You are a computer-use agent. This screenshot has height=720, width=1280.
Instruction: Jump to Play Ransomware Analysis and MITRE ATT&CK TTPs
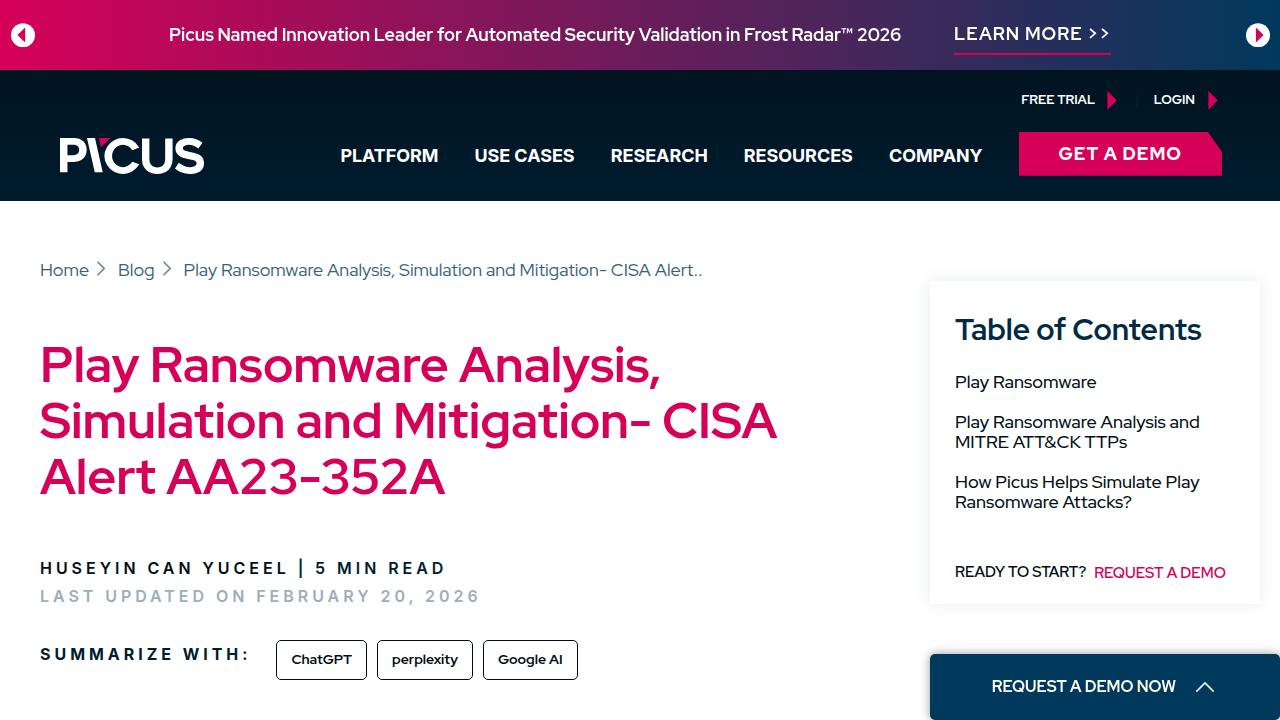point(1077,432)
